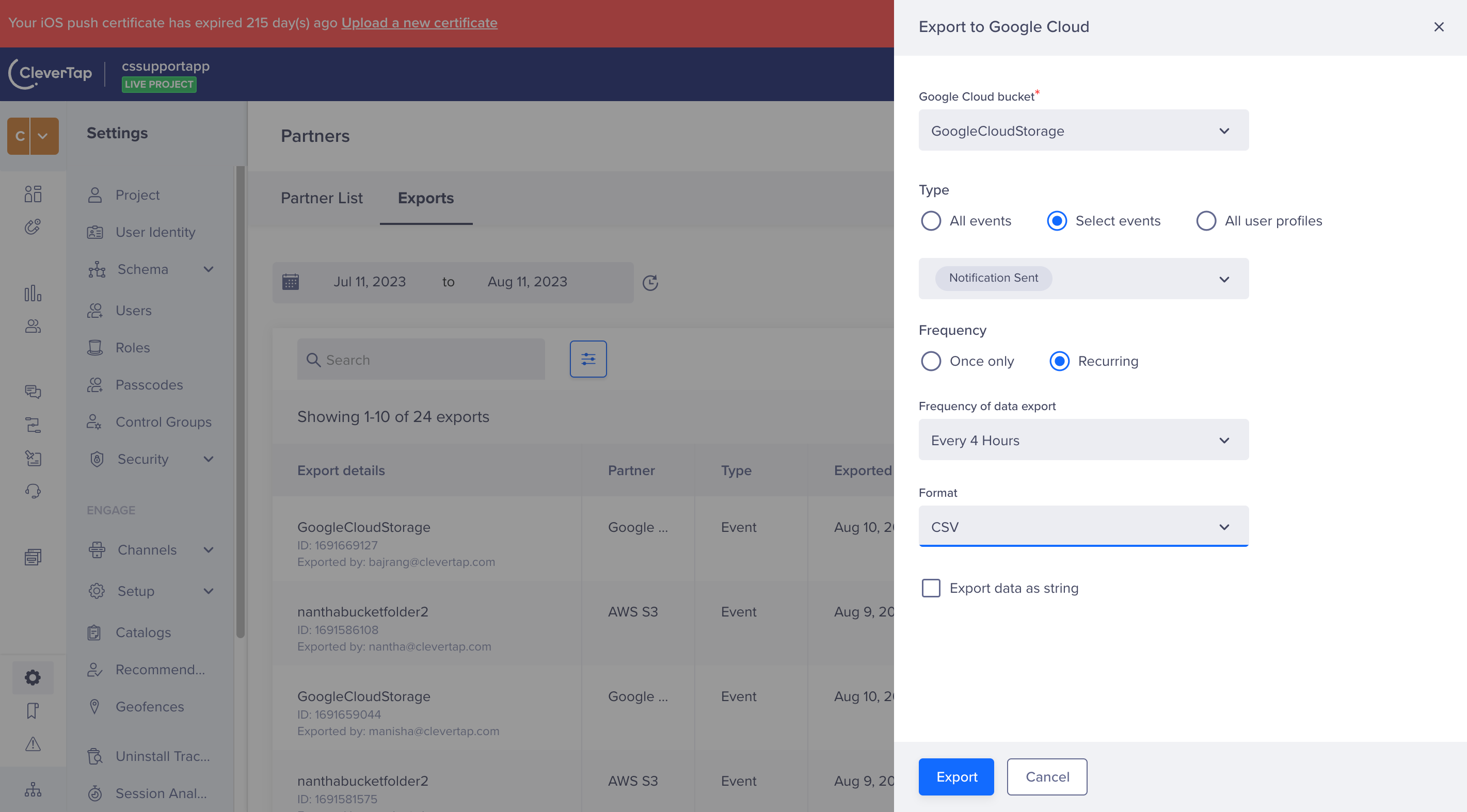
Task: Click the bar chart analytics icon in the left rail
Action: click(33, 294)
